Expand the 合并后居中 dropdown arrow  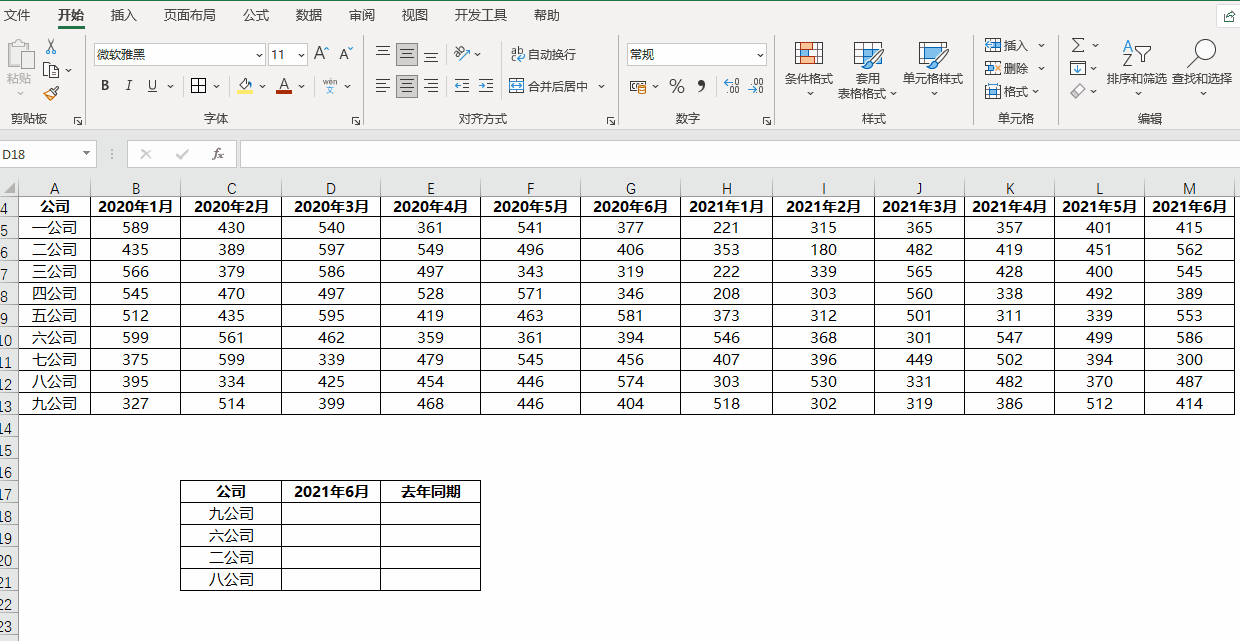pos(601,87)
